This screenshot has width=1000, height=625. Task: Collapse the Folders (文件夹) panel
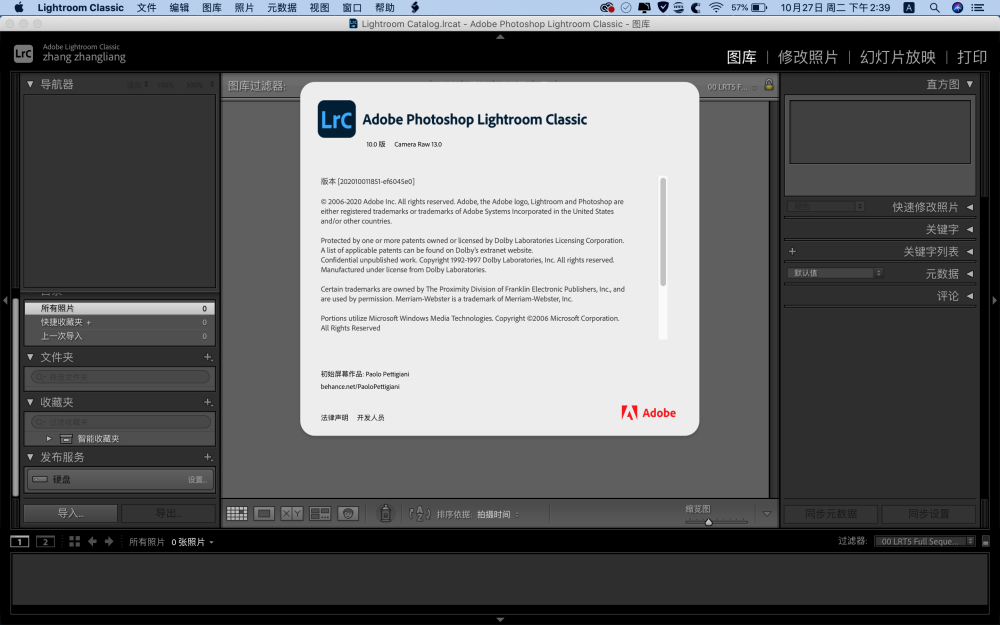click(x=30, y=357)
